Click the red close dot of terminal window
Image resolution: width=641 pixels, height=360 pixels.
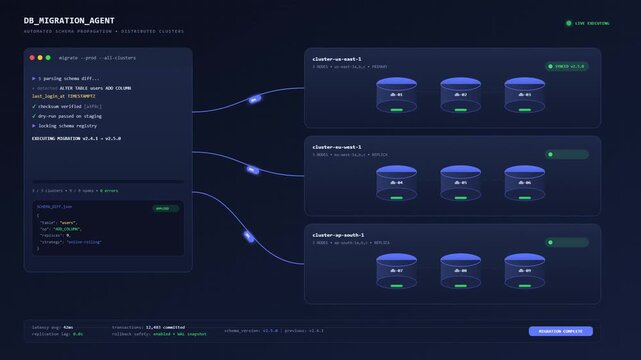tap(32, 58)
